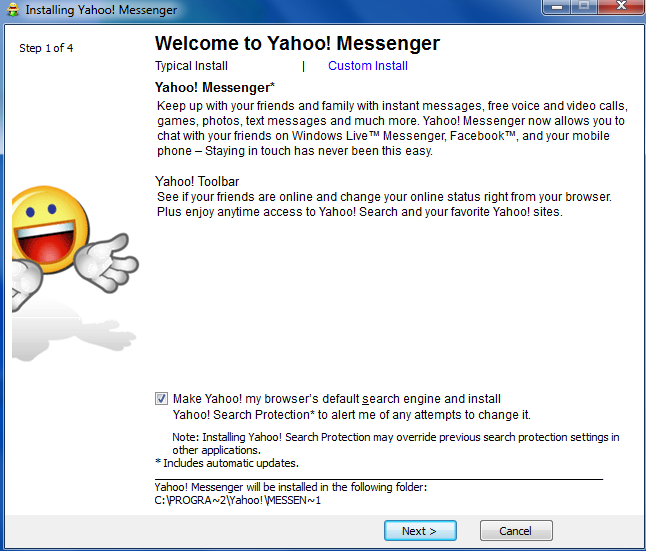The image size is (646, 551).
Task: Click the 'Welcome to Yahoo! Messenger' heading
Action: [x=297, y=43]
